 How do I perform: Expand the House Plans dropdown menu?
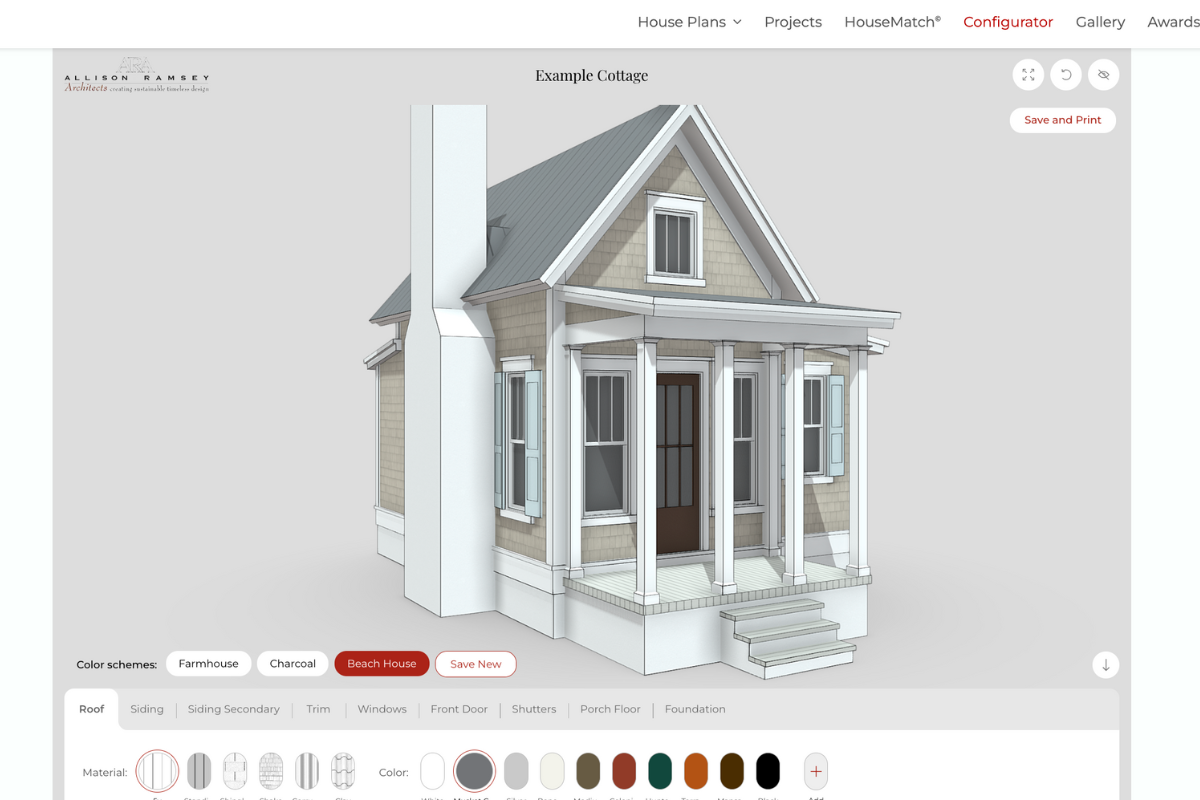click(x=689, y=22)
